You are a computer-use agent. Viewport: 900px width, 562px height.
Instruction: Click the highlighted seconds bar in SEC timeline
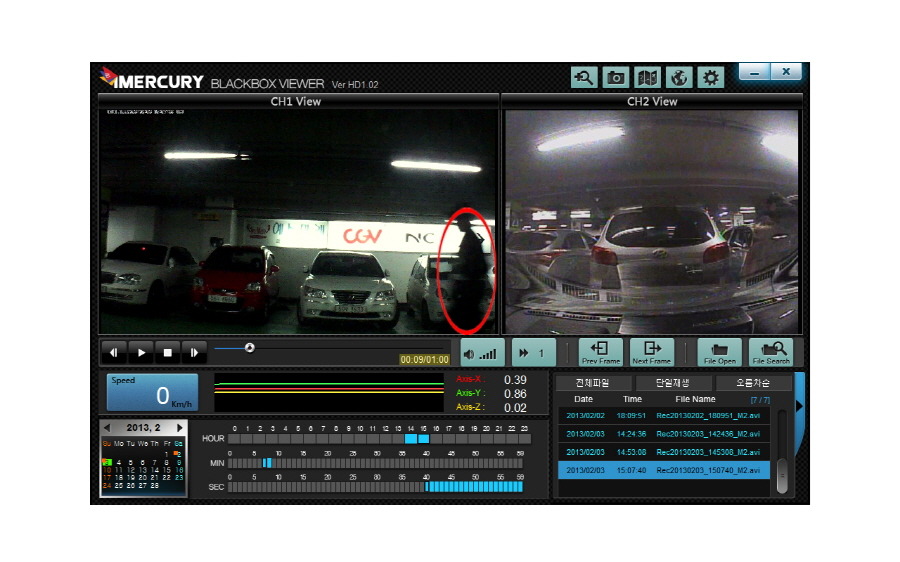pyautogui.click(x=474, y=487)
